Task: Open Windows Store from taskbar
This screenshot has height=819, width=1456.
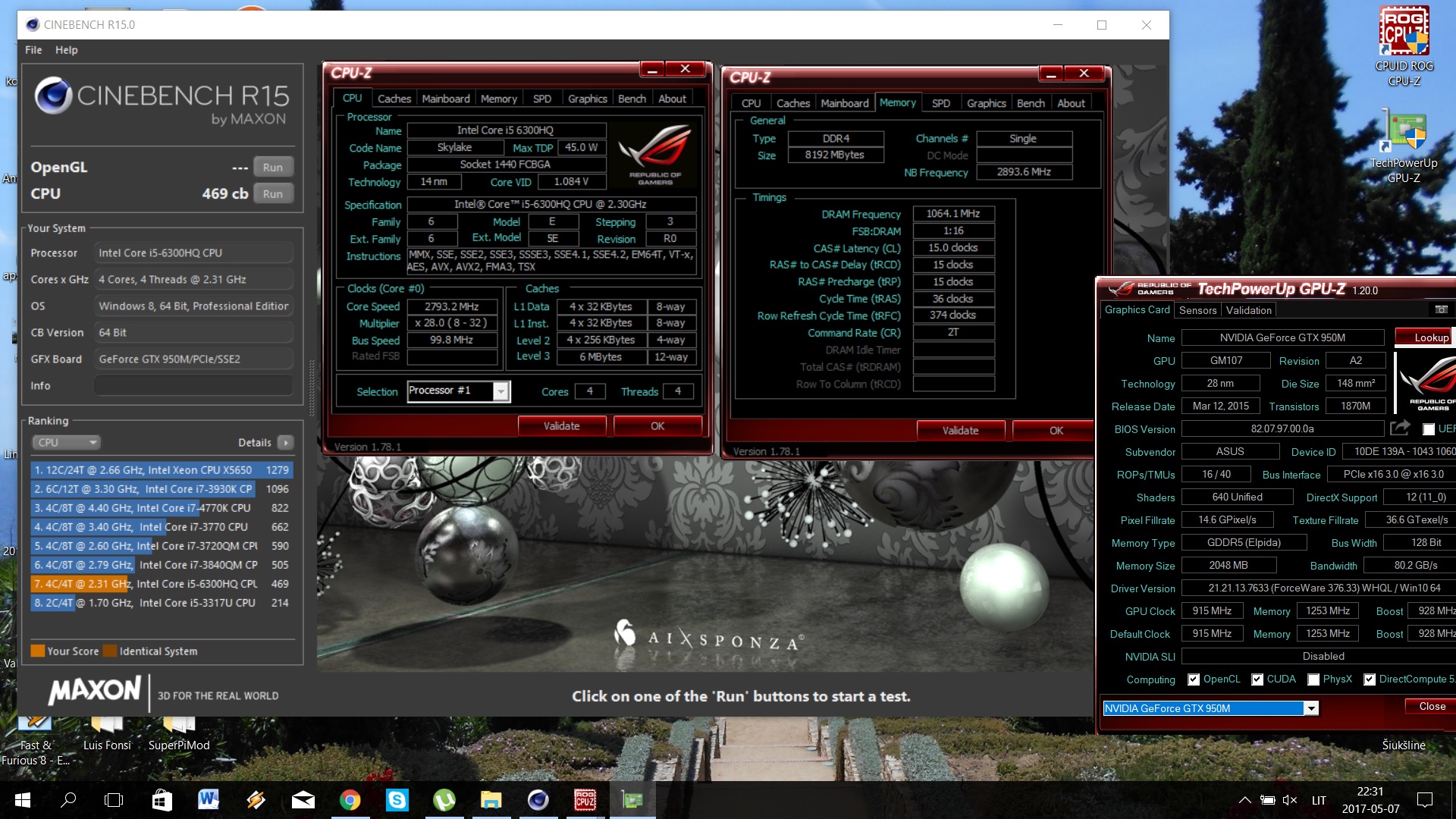Action: pyautogui.click(x=162, y=800)
